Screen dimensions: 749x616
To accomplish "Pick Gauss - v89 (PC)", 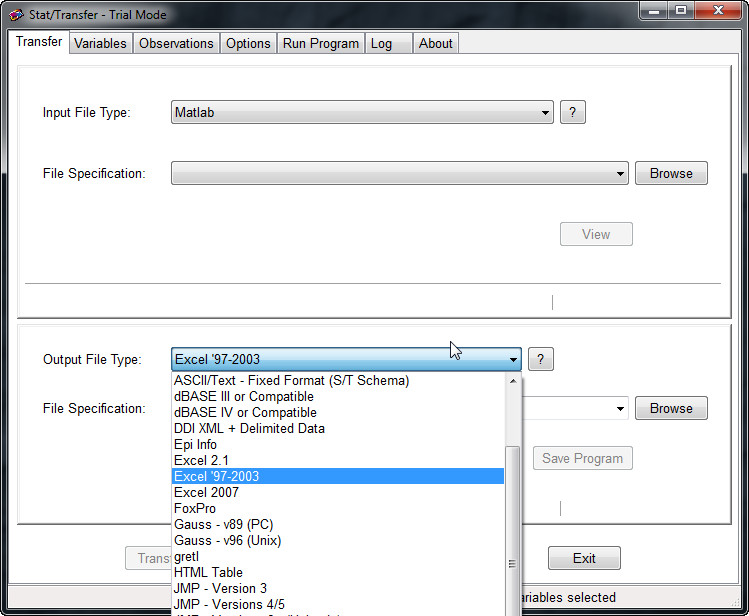I will [x=338, y=524].
